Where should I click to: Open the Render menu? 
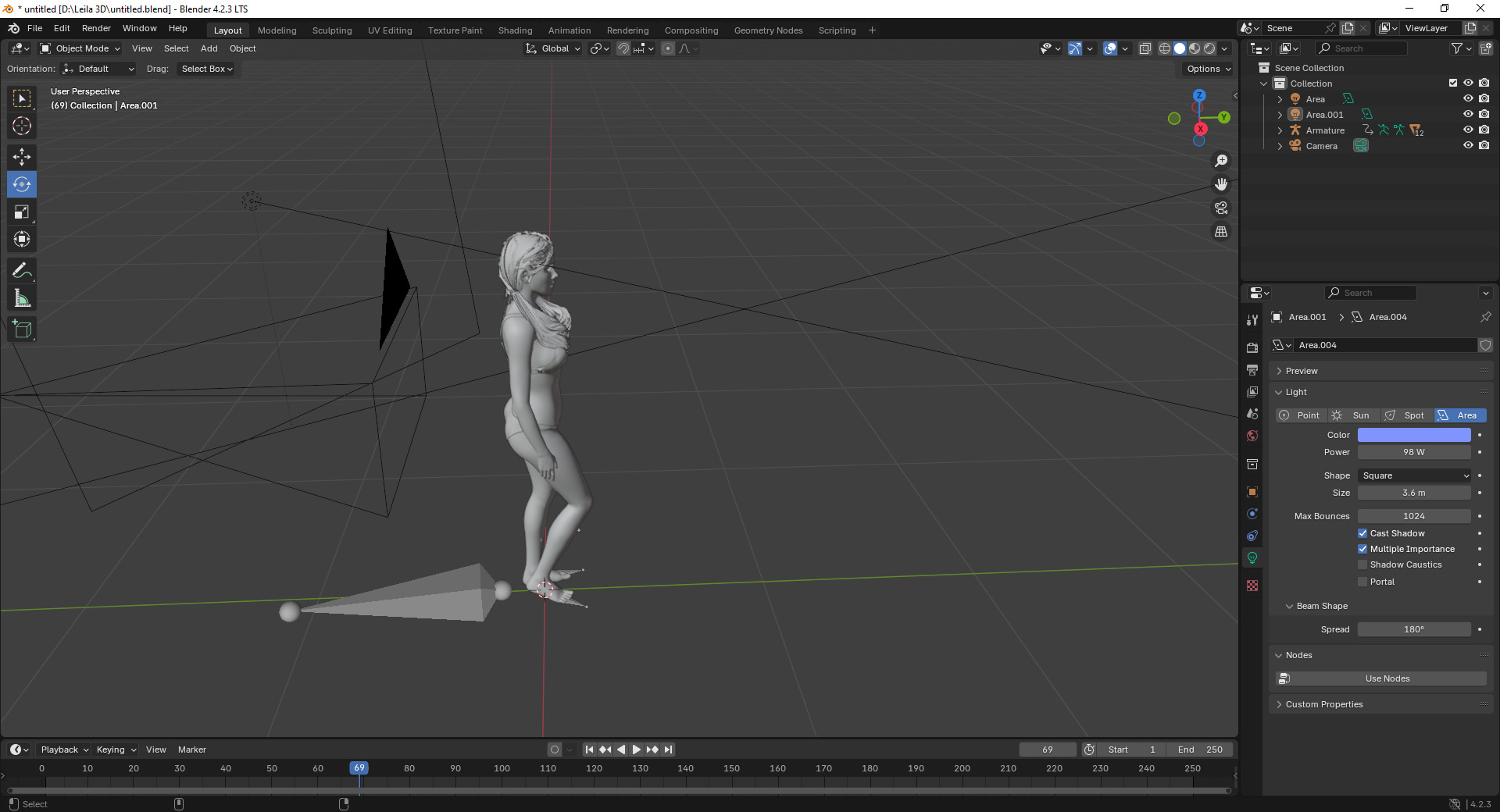[x=96, y=28]
